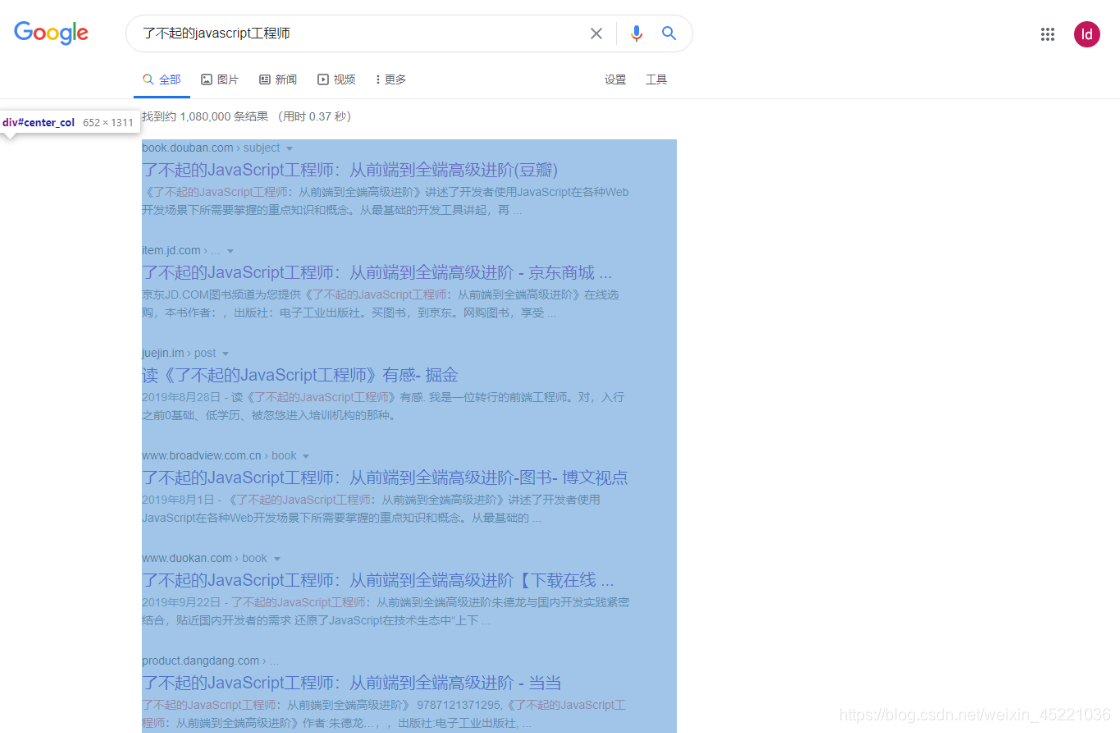Viewport: 1120px width, 733px height.
Task: Click the magnifying glass search icon
Action: point(669,33)
